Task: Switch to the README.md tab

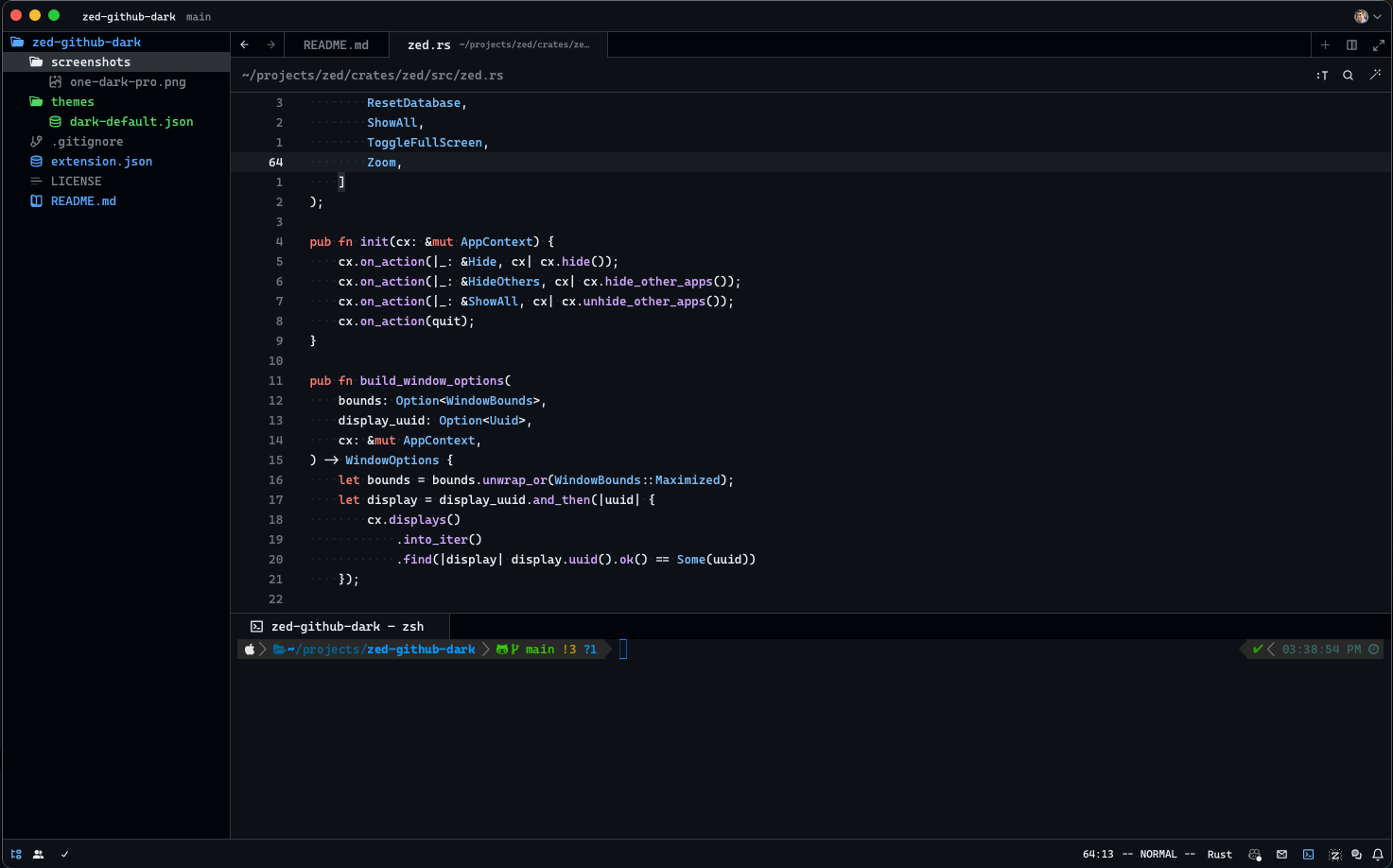Action: [x=337, y=43]
